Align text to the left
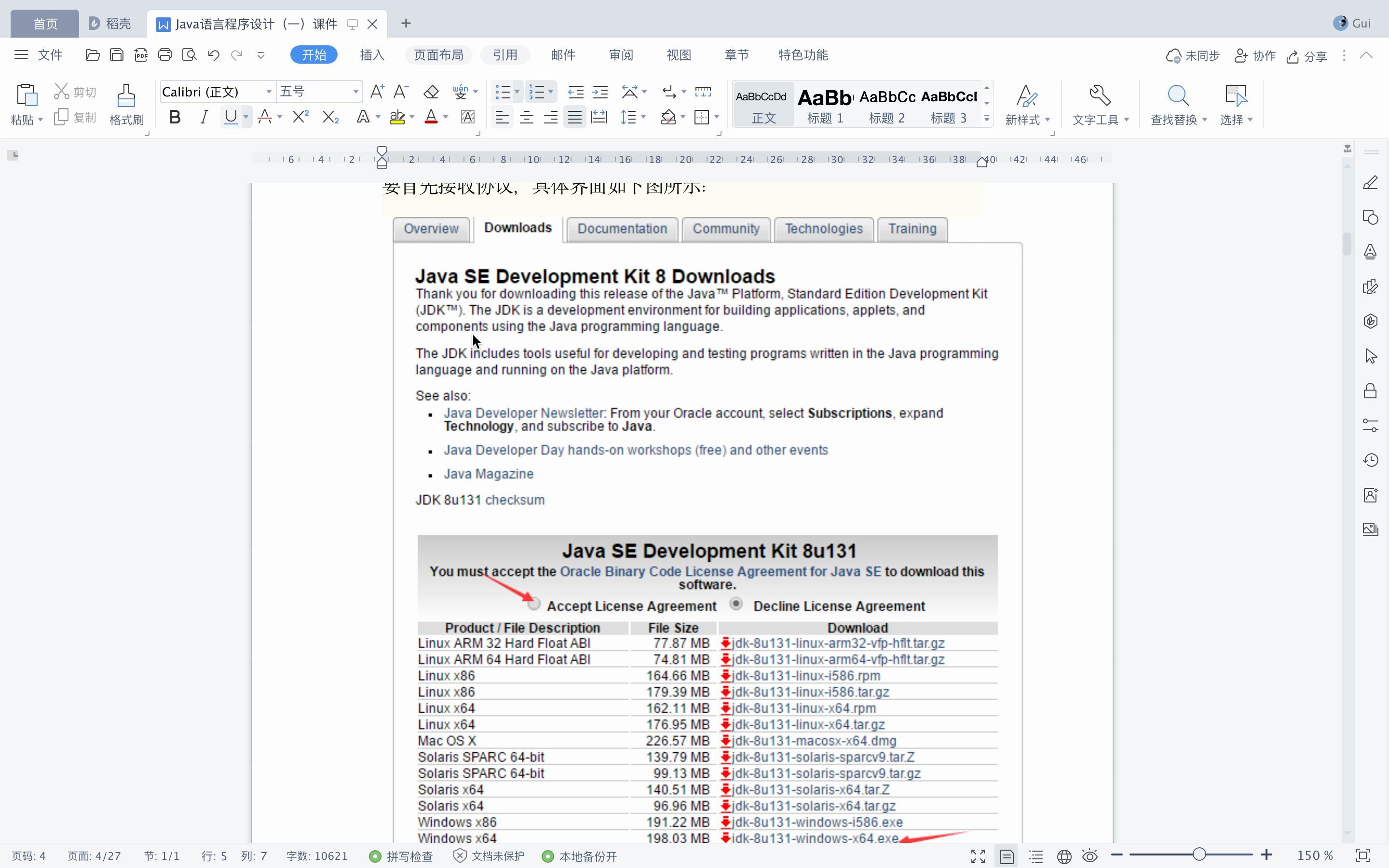Viewport: 1389px width, 868px height. [502, 118]
